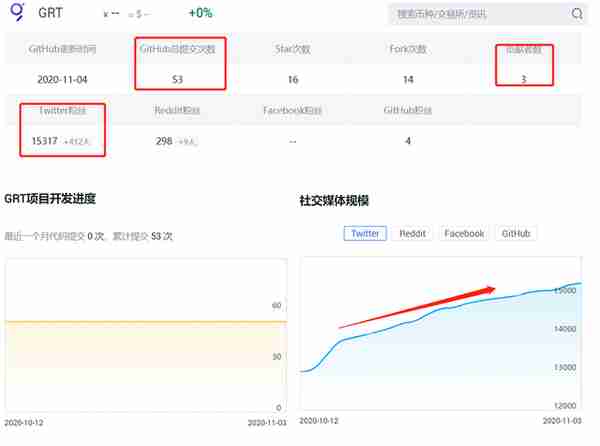
Task: Click the Twitter followers value 15317
Action: coord(44,141)
